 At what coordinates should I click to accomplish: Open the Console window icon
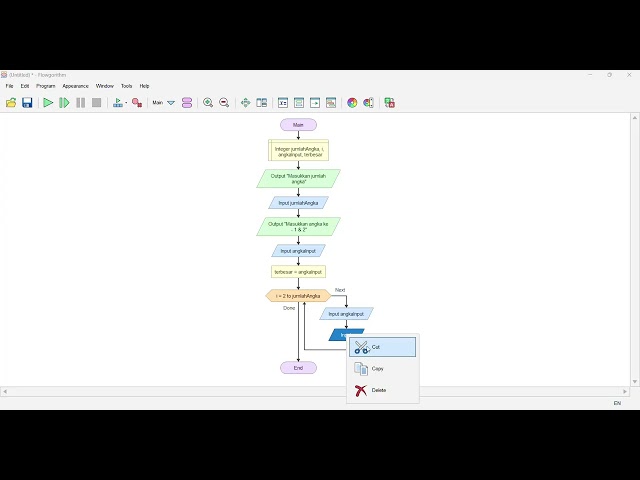point(299,102)
